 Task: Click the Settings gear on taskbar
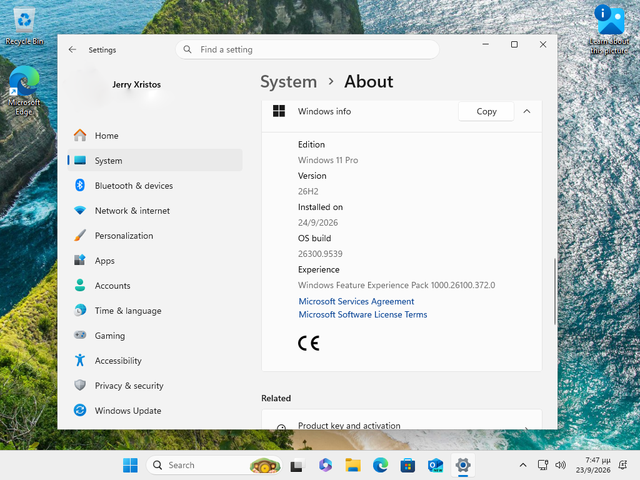click(463, 465)
